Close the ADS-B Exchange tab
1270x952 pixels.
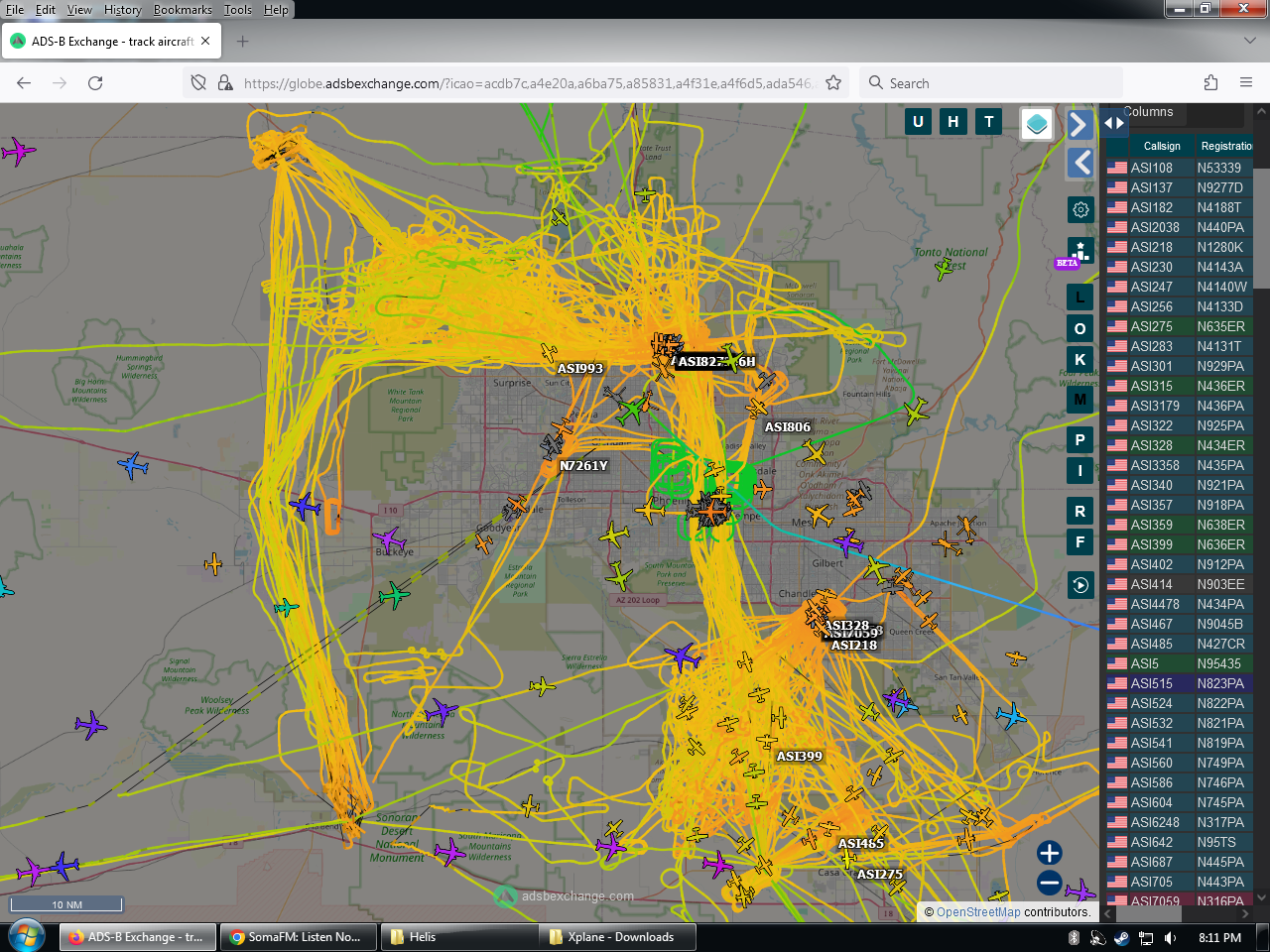tap(205, 42)
